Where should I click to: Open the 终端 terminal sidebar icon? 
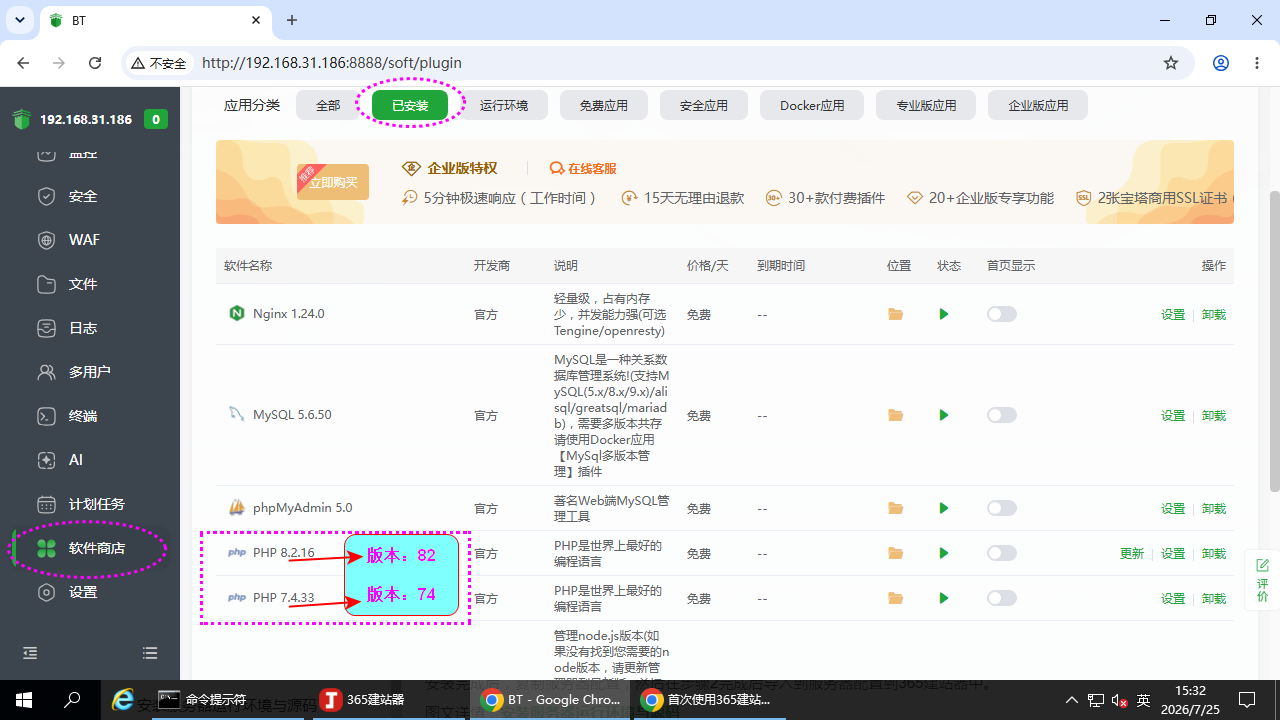coord(46,416)
